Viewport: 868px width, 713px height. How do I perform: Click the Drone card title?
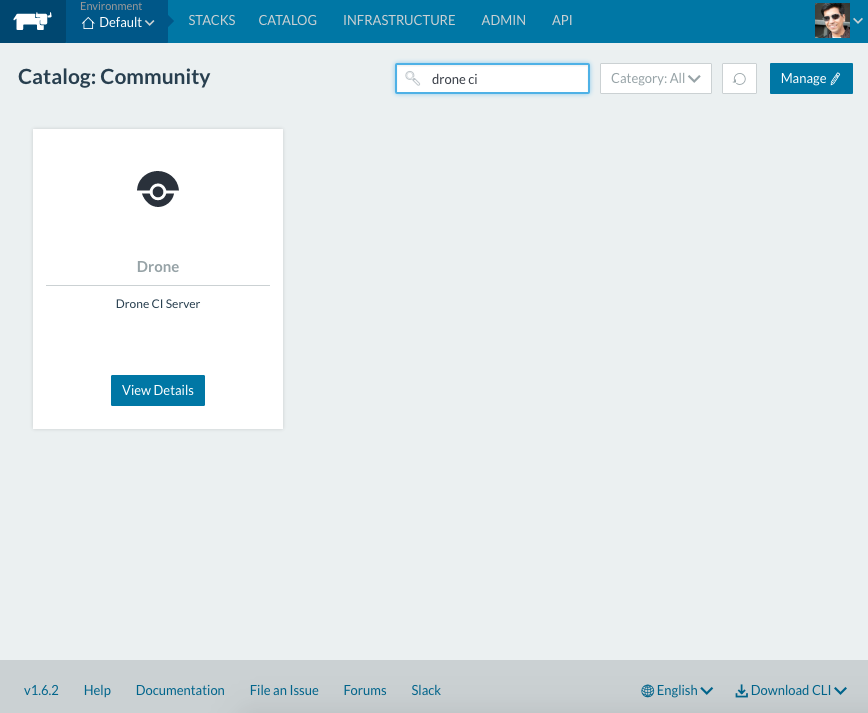click(158, 267)
